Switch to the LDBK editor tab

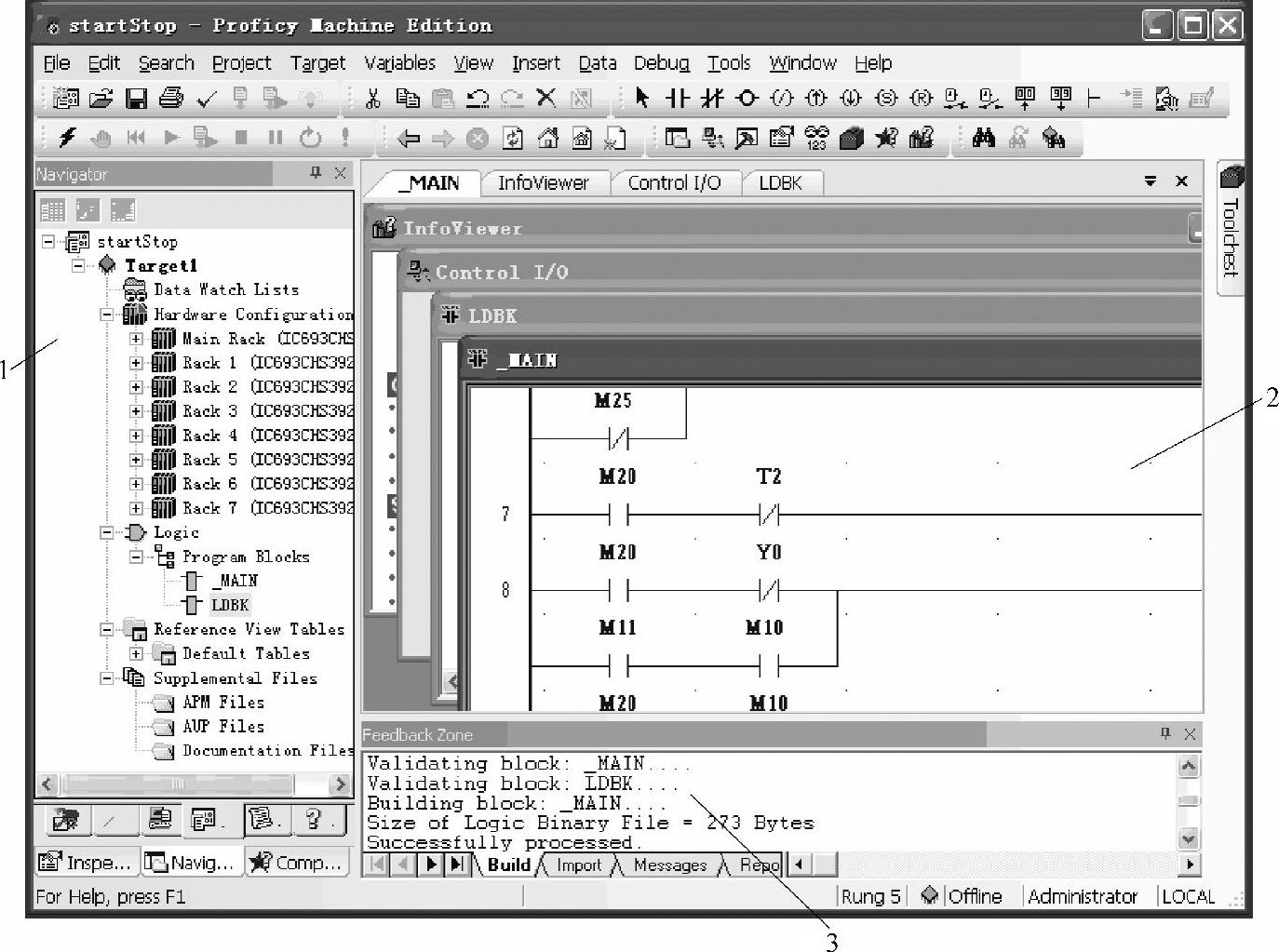780,182
